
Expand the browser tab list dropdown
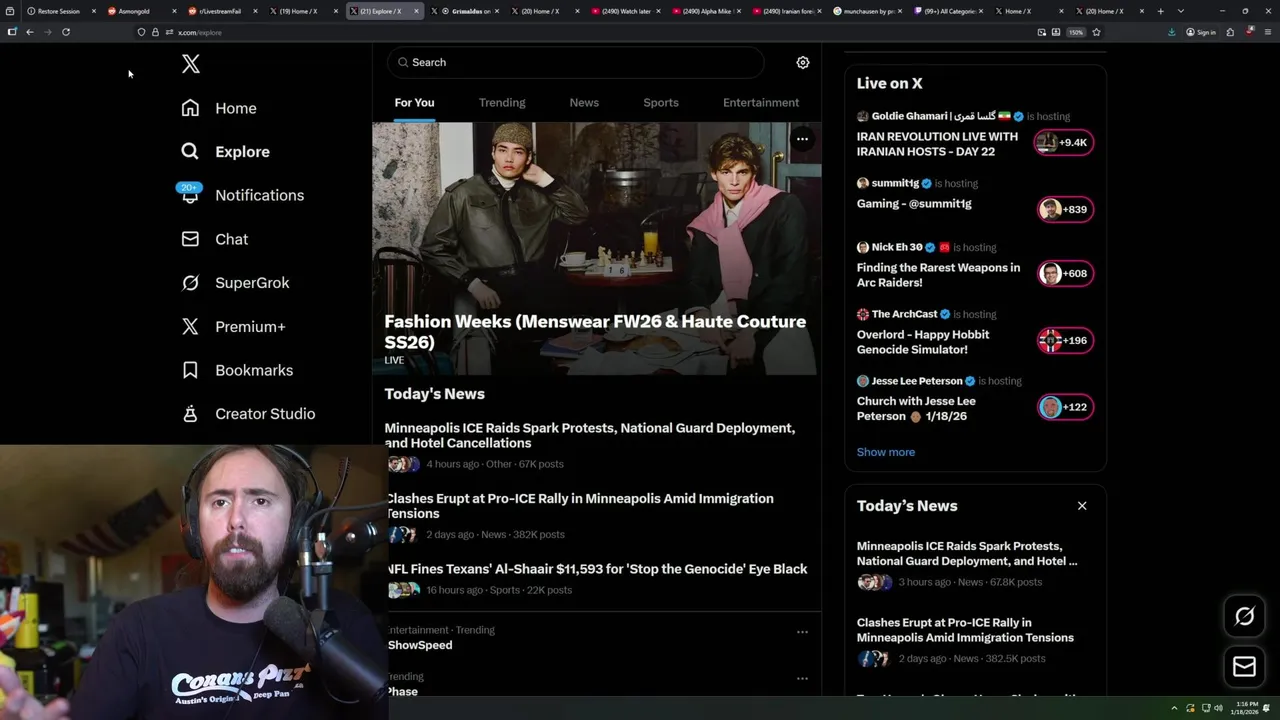tap(1181, 11)
